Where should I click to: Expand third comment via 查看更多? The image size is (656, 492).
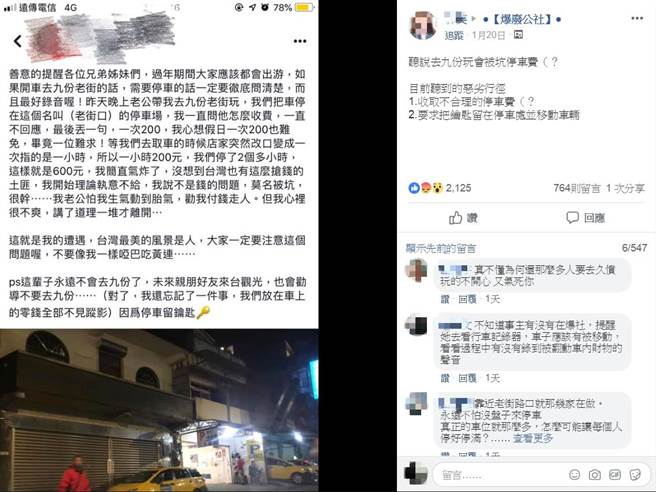pyautogui.click(x=533, y=438)
